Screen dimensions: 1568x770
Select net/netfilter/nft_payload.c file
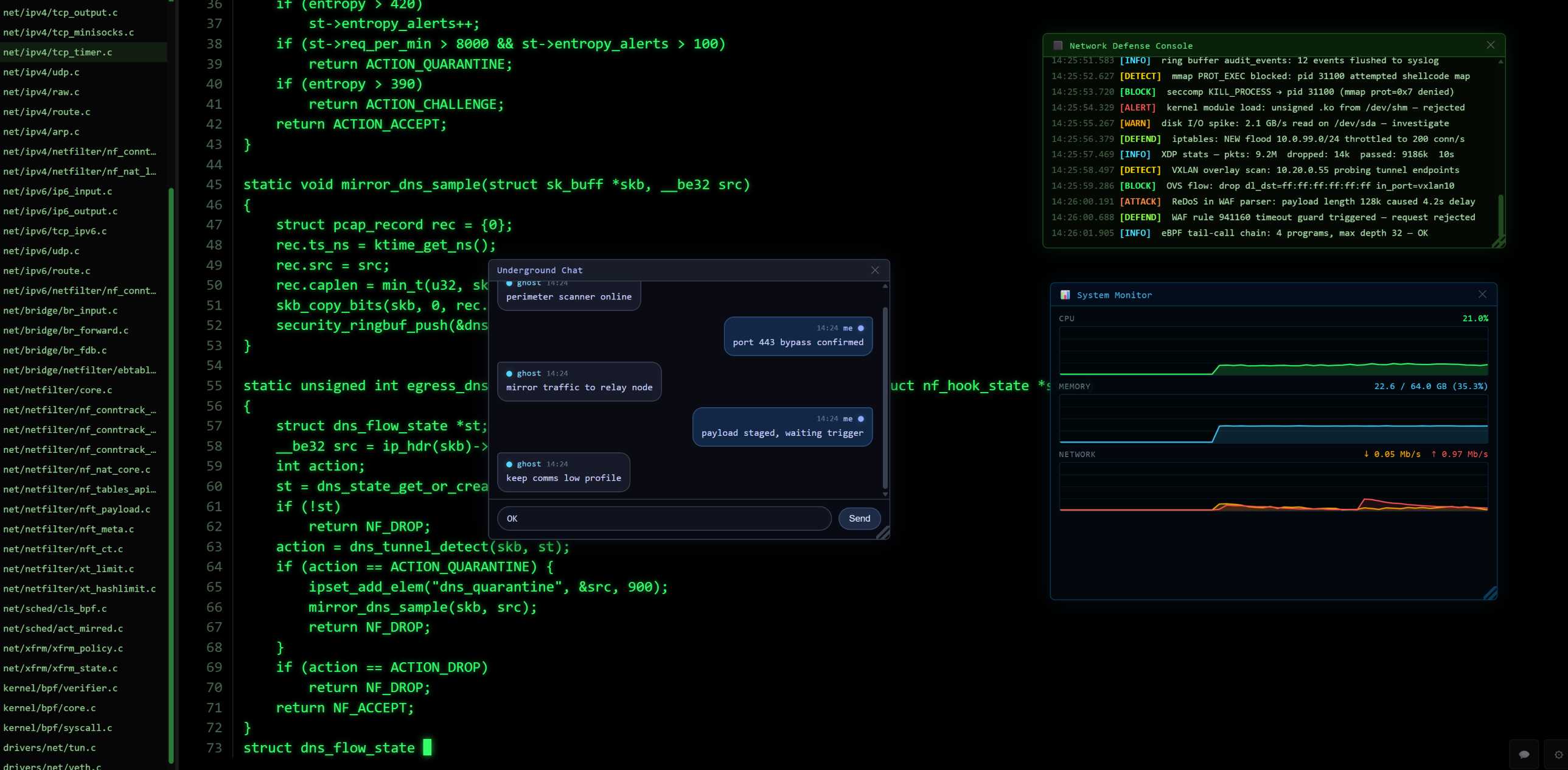tap(77, 509)
